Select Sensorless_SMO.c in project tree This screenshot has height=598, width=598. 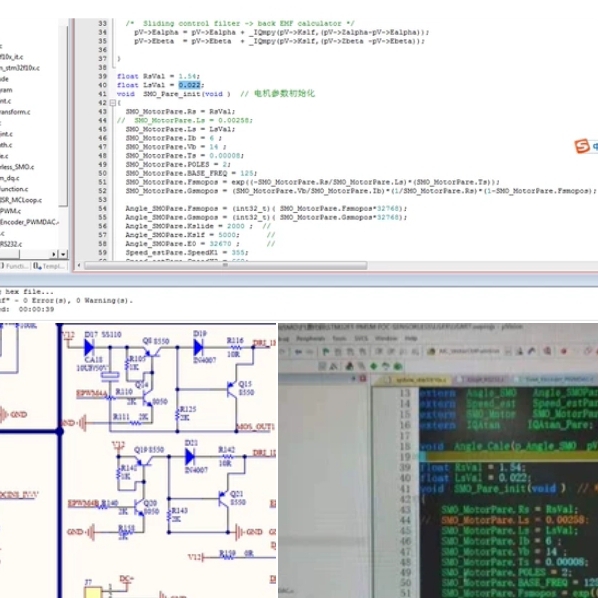coord(17,167)
